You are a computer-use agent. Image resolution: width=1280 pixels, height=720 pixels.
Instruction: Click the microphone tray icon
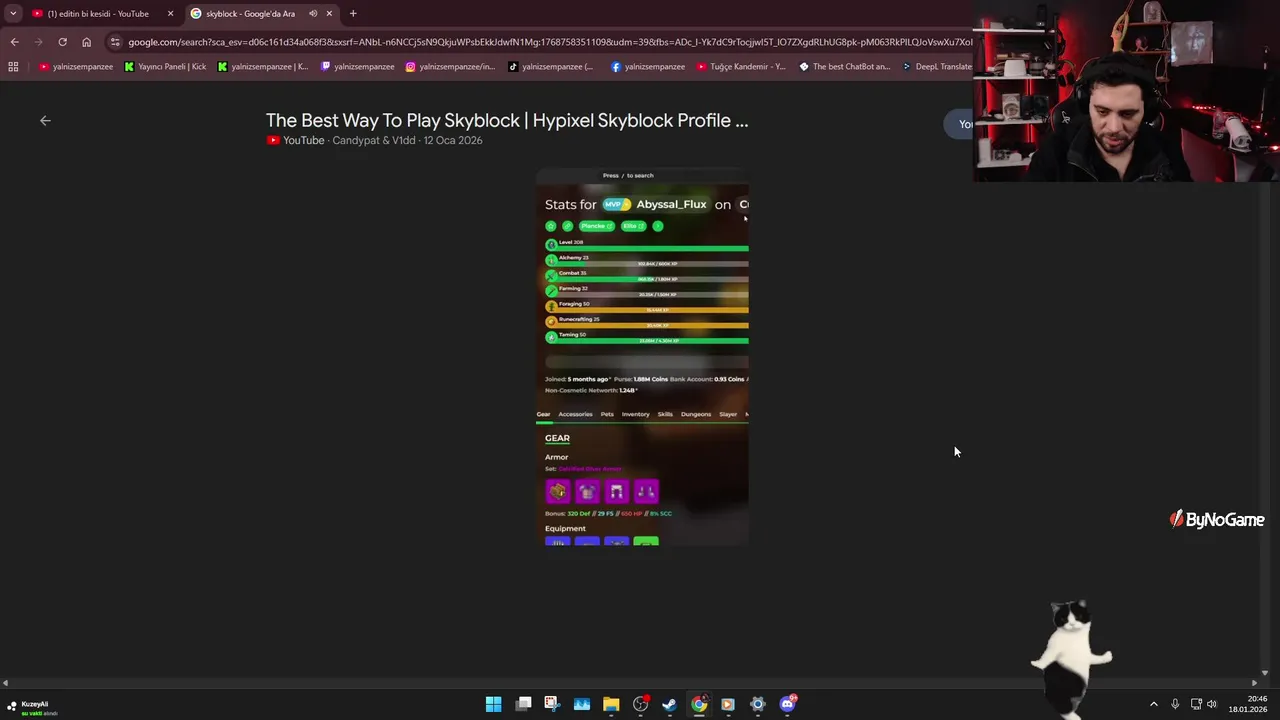[1175, 704]
